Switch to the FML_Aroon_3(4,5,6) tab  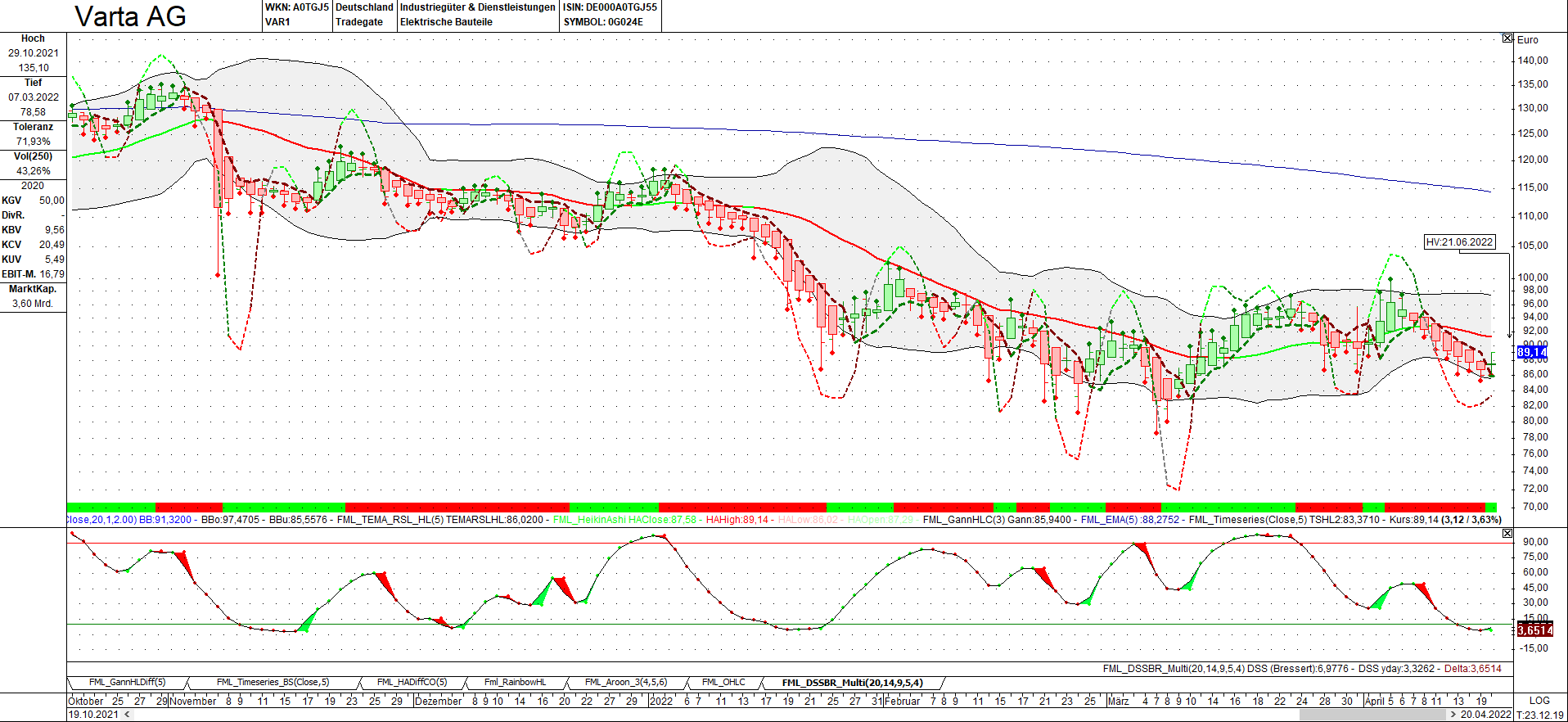coord(625,683)
